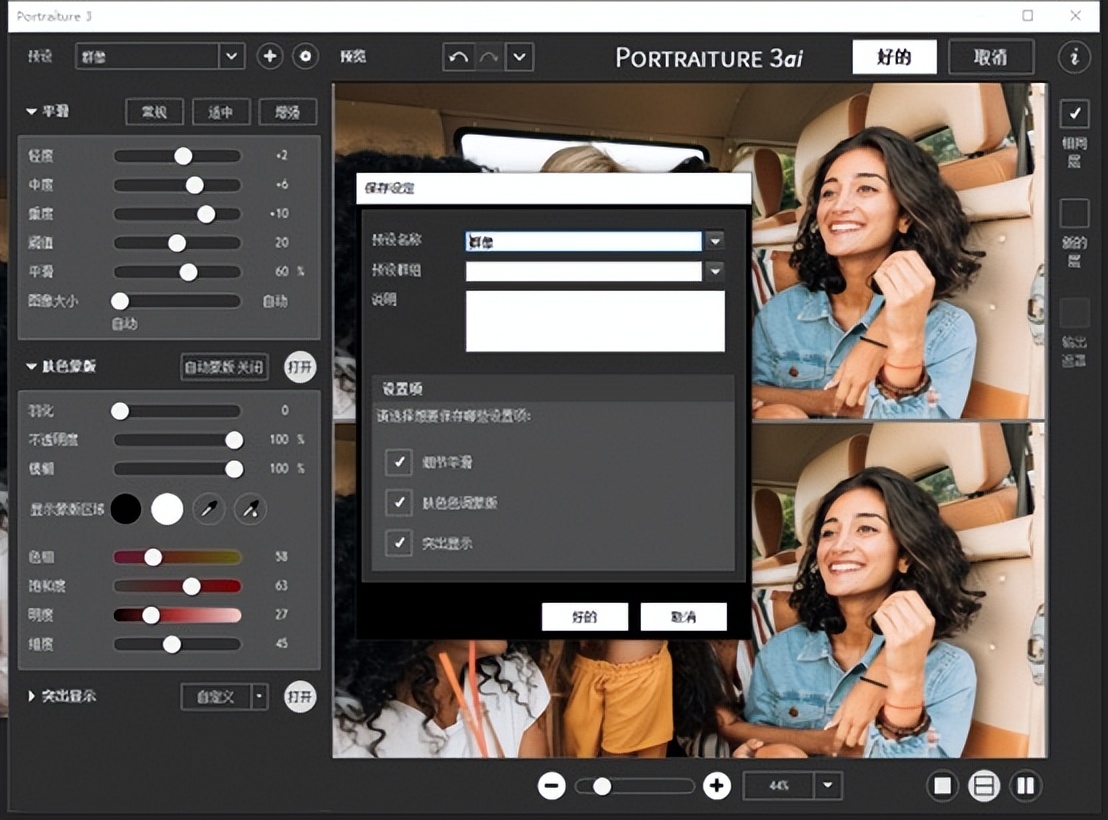This screenshot has height=820, width=1108.
Task: Open the 预设名称 dropdown arrow
Action: pyautogui.click(x=714, y=241)
